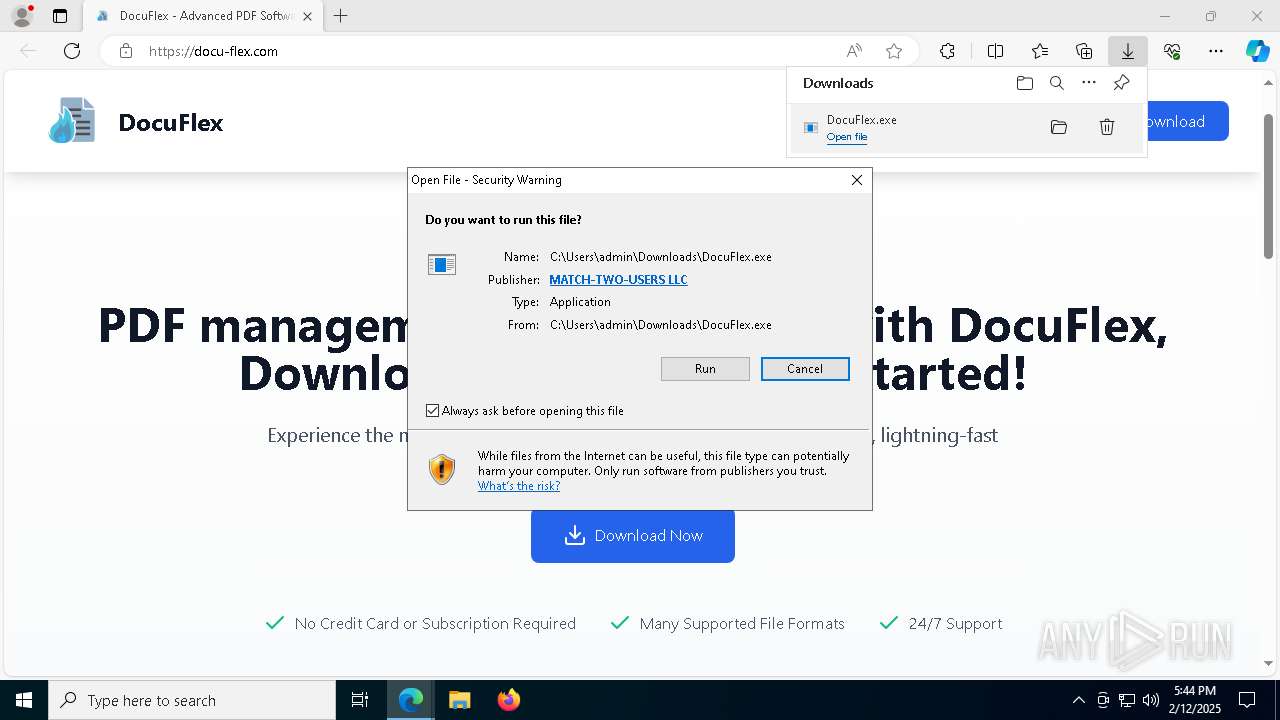Click the blue Download button in page header
The width and height of the screenshot is (1280, 720).
tap(1187, 122)
